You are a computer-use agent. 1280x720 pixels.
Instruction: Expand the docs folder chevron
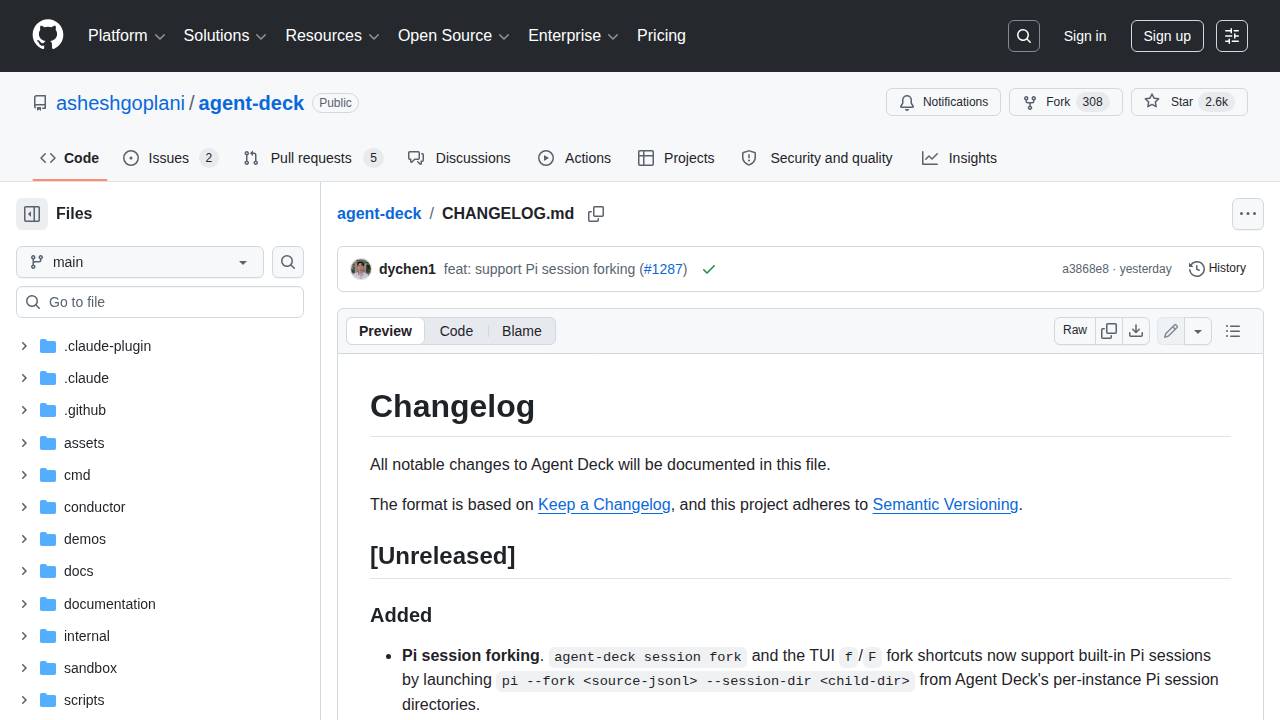pyautogui.click(x=24, y=571)
